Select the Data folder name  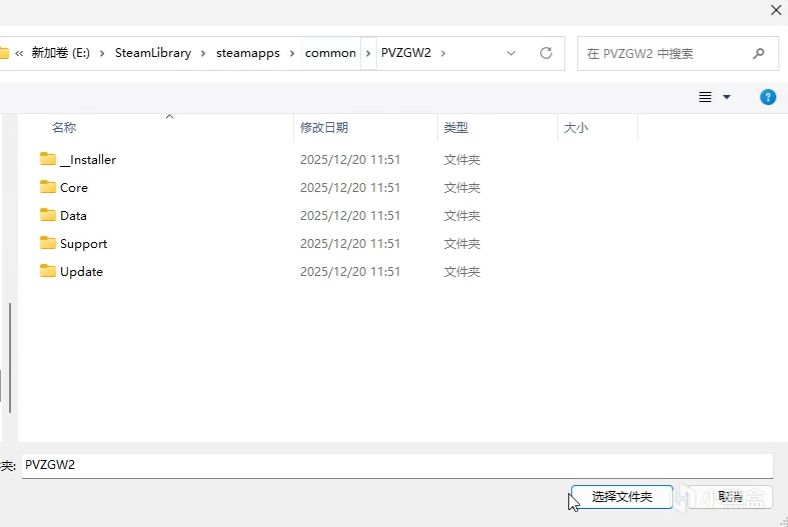coord(73,216)
